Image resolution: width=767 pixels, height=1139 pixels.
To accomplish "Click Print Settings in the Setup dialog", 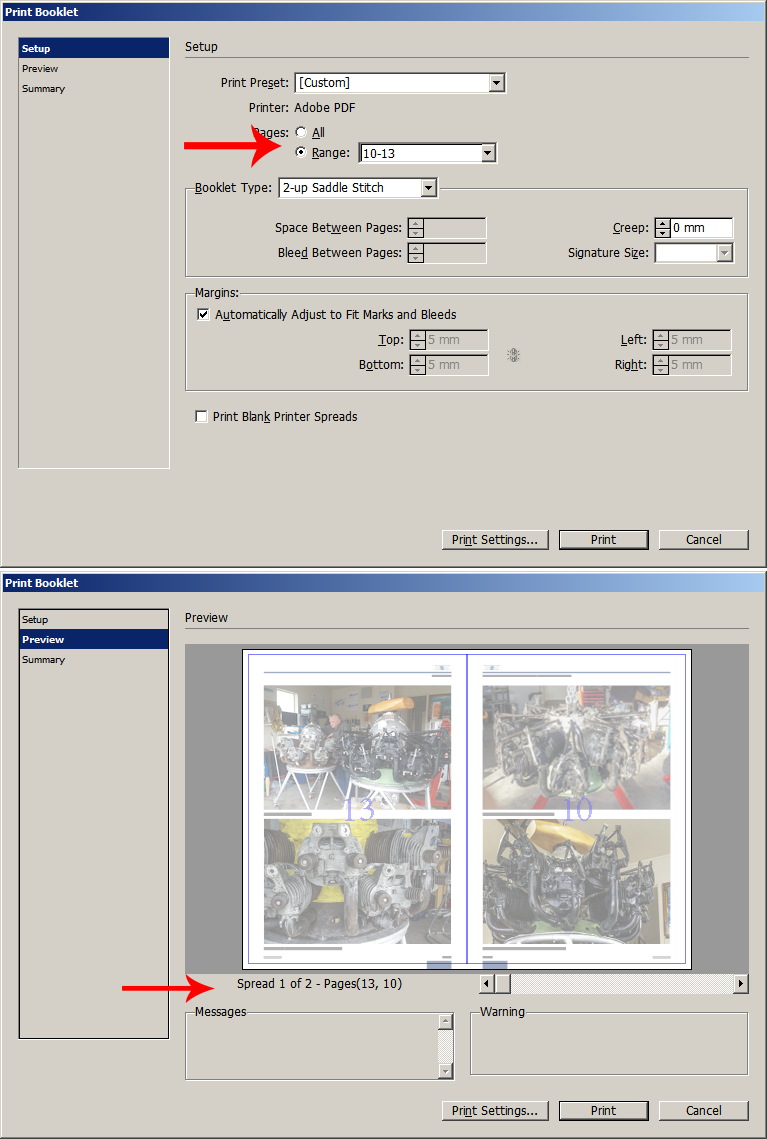I will click(495, 540).
